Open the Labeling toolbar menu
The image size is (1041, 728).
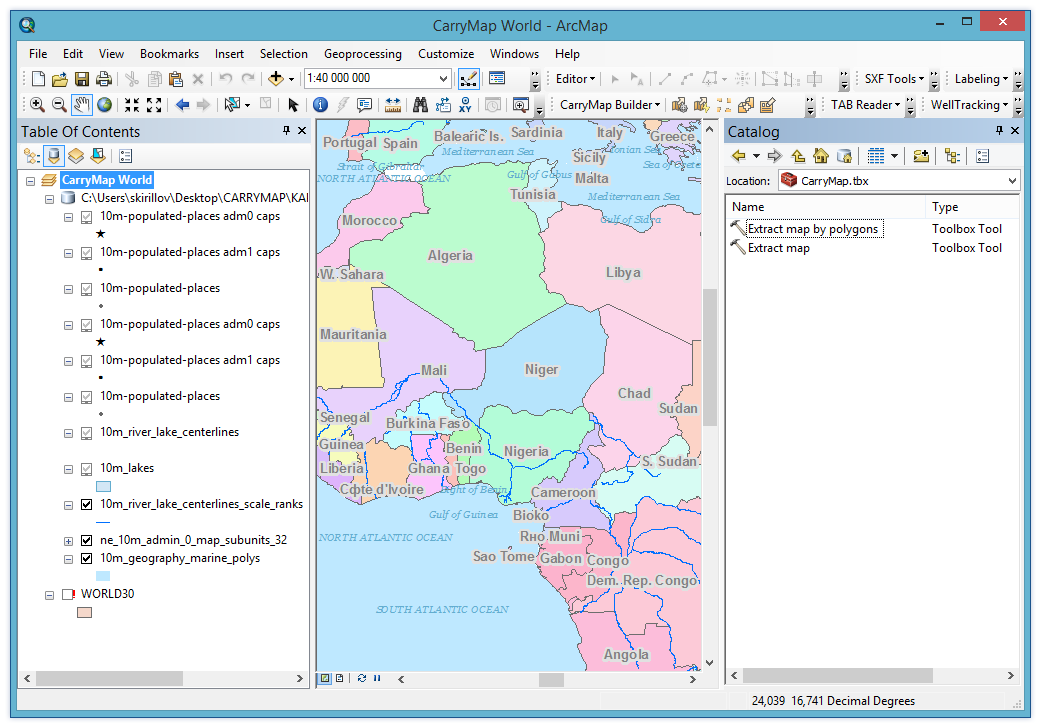(981, 79)
